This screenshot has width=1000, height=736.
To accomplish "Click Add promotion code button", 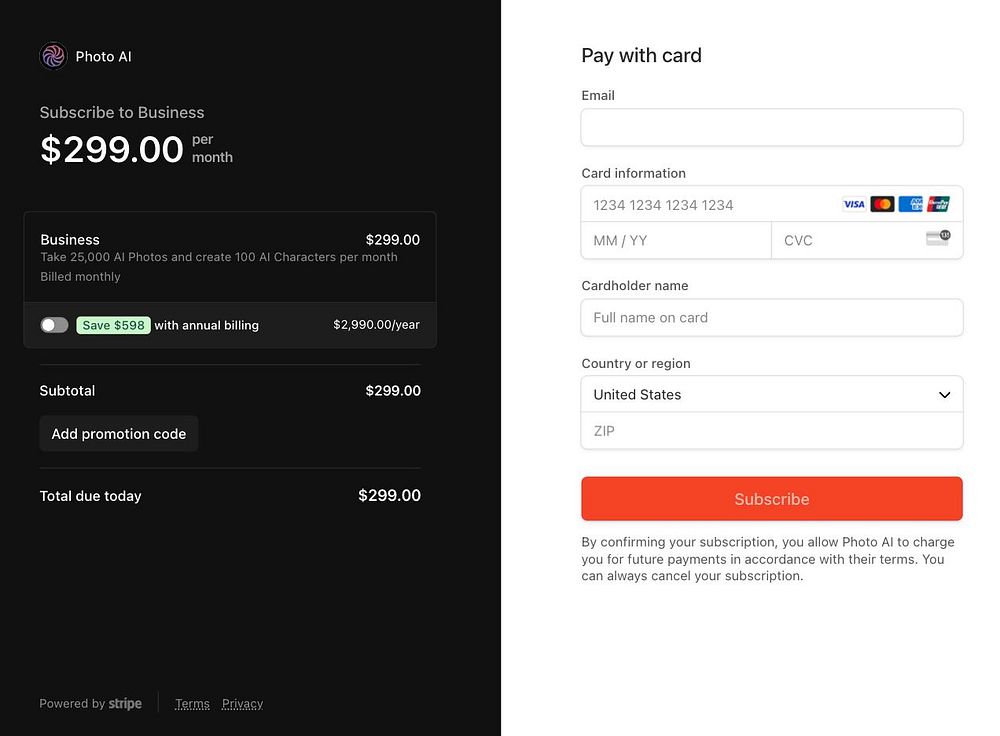I will click(x=119, y=434).
